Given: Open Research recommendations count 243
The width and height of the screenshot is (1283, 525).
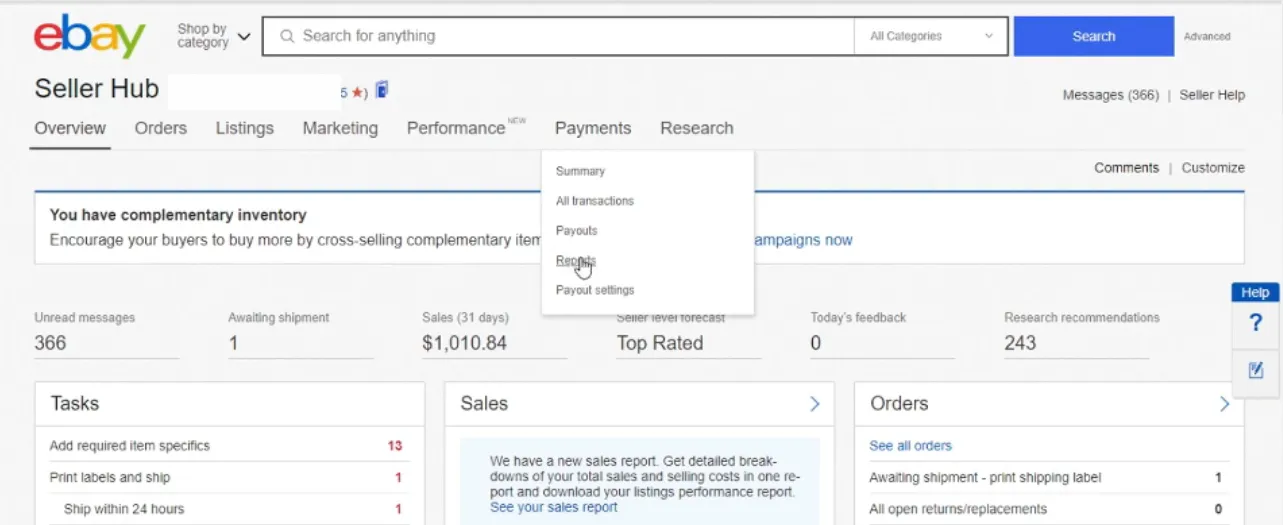Looking at the screenshot, I should click(1020, 343).
